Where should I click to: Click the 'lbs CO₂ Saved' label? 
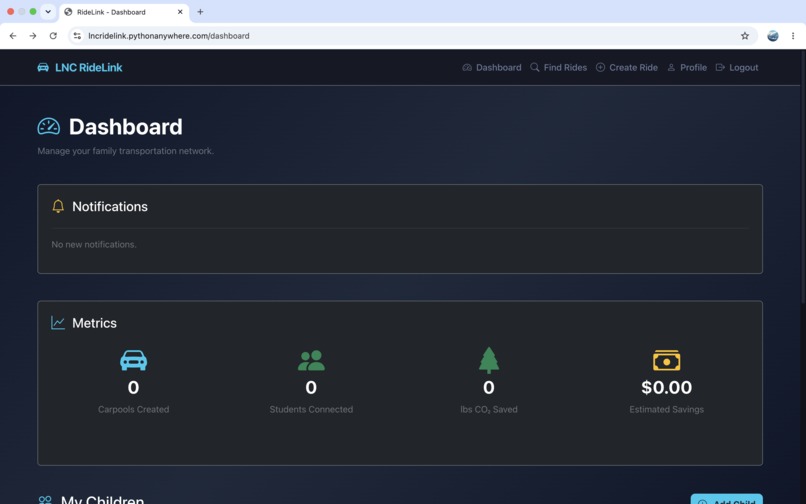point(489,410)
